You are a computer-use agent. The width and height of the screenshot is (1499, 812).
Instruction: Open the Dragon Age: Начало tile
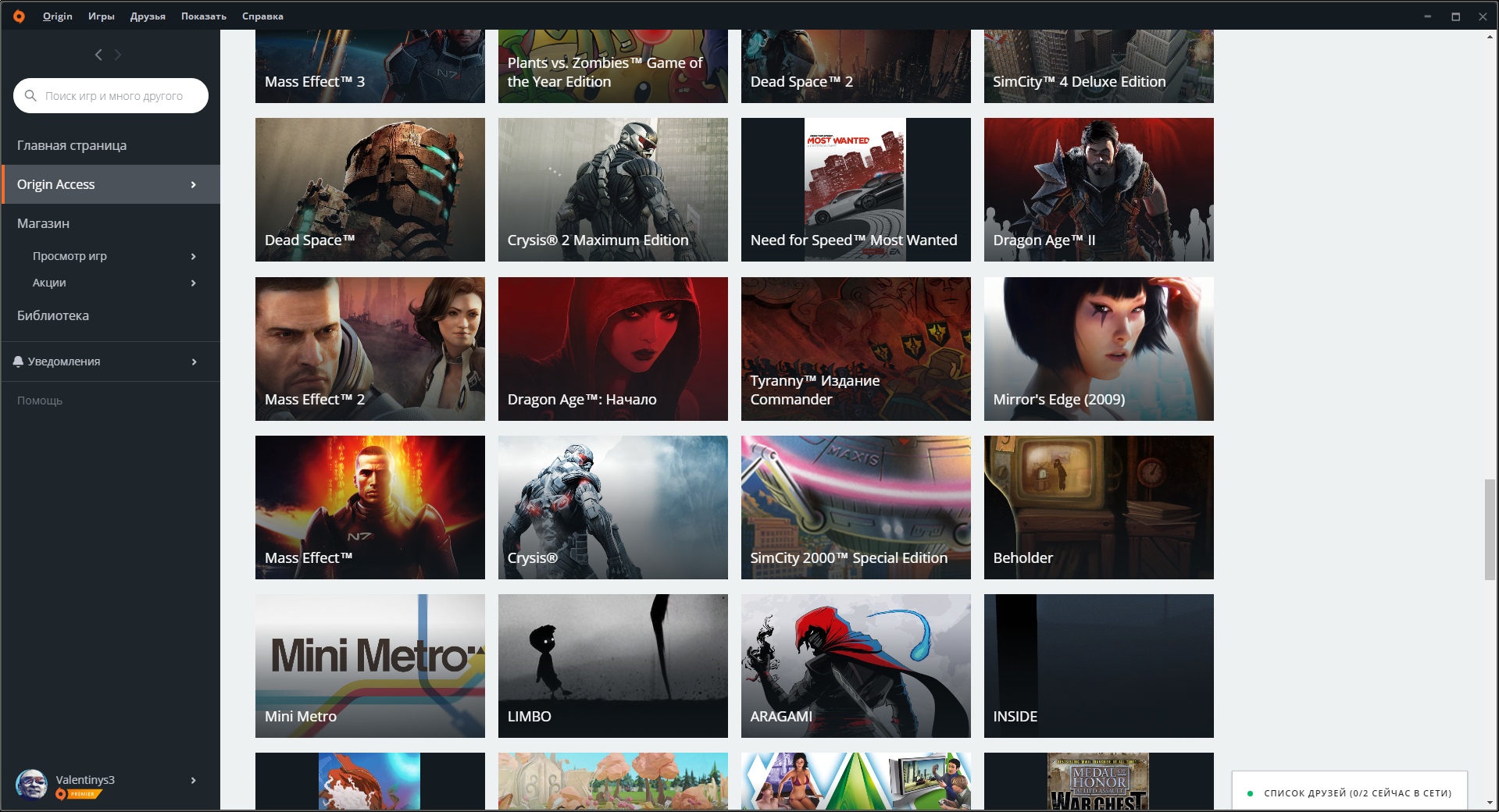tap(613, 349)
